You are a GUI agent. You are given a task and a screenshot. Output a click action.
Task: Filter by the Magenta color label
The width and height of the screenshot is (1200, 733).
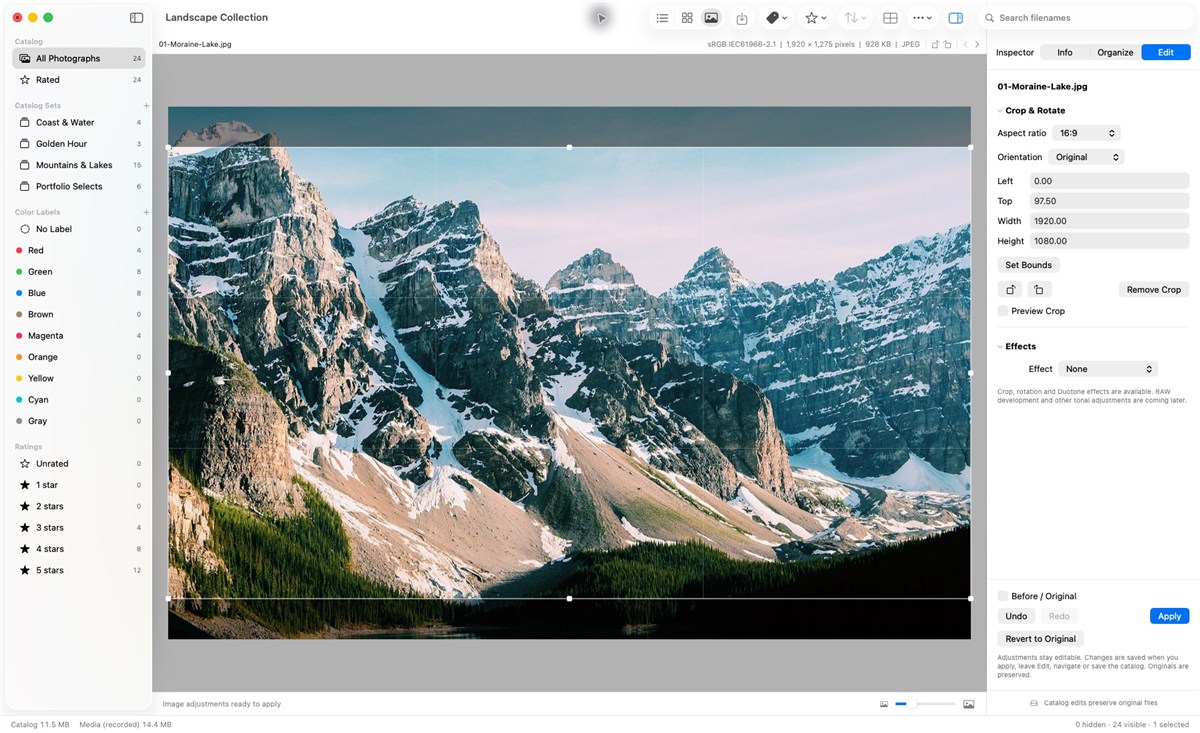pyautogui.click(x=79, y=336)
